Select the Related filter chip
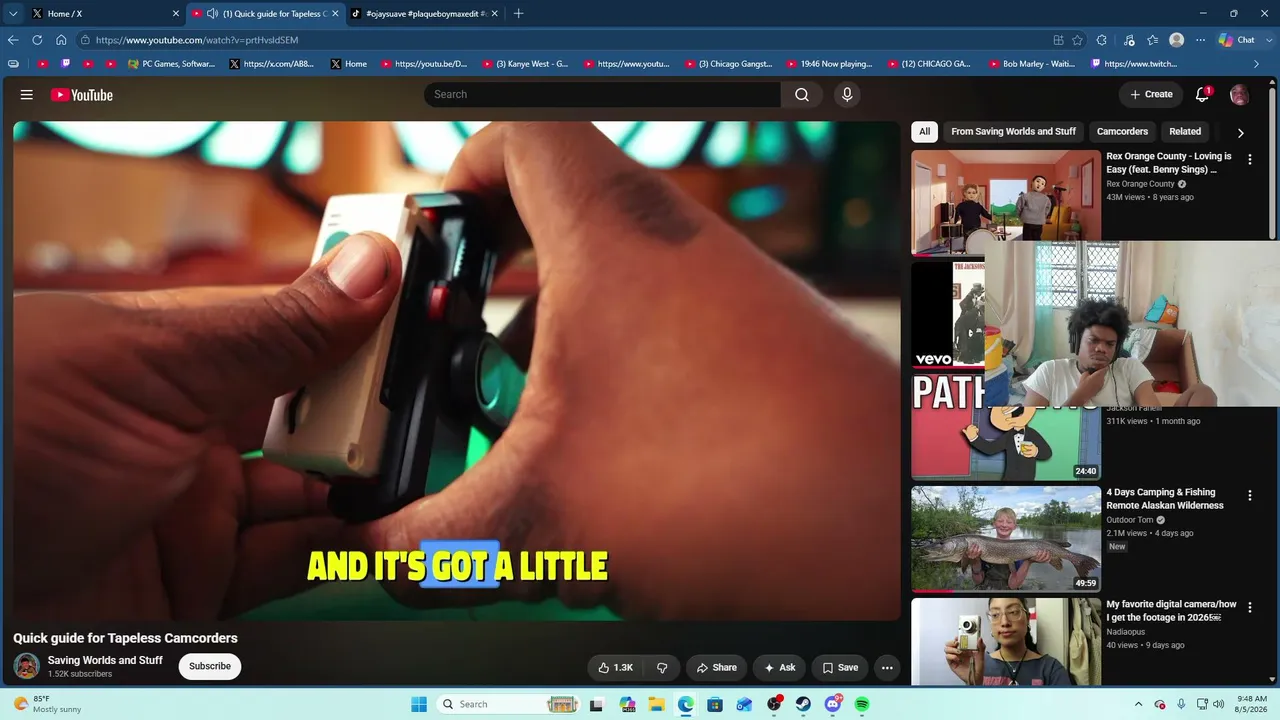Image resolution: width=1280 pixels, height=720 pixels. click(1185, 131)
